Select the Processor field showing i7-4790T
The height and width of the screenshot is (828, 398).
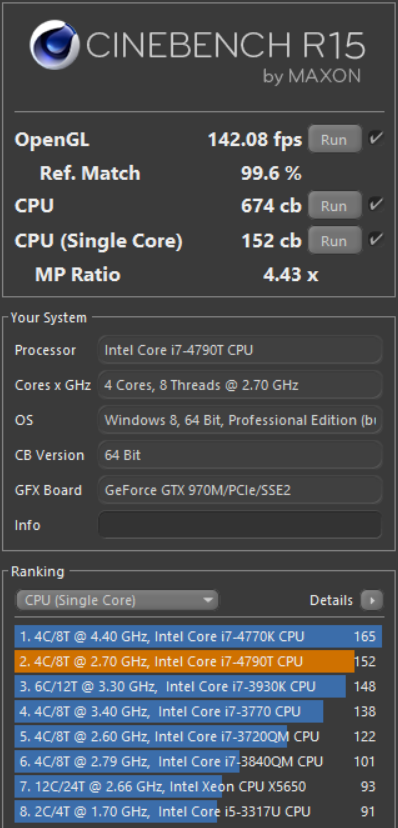click(x=240, y=350)
